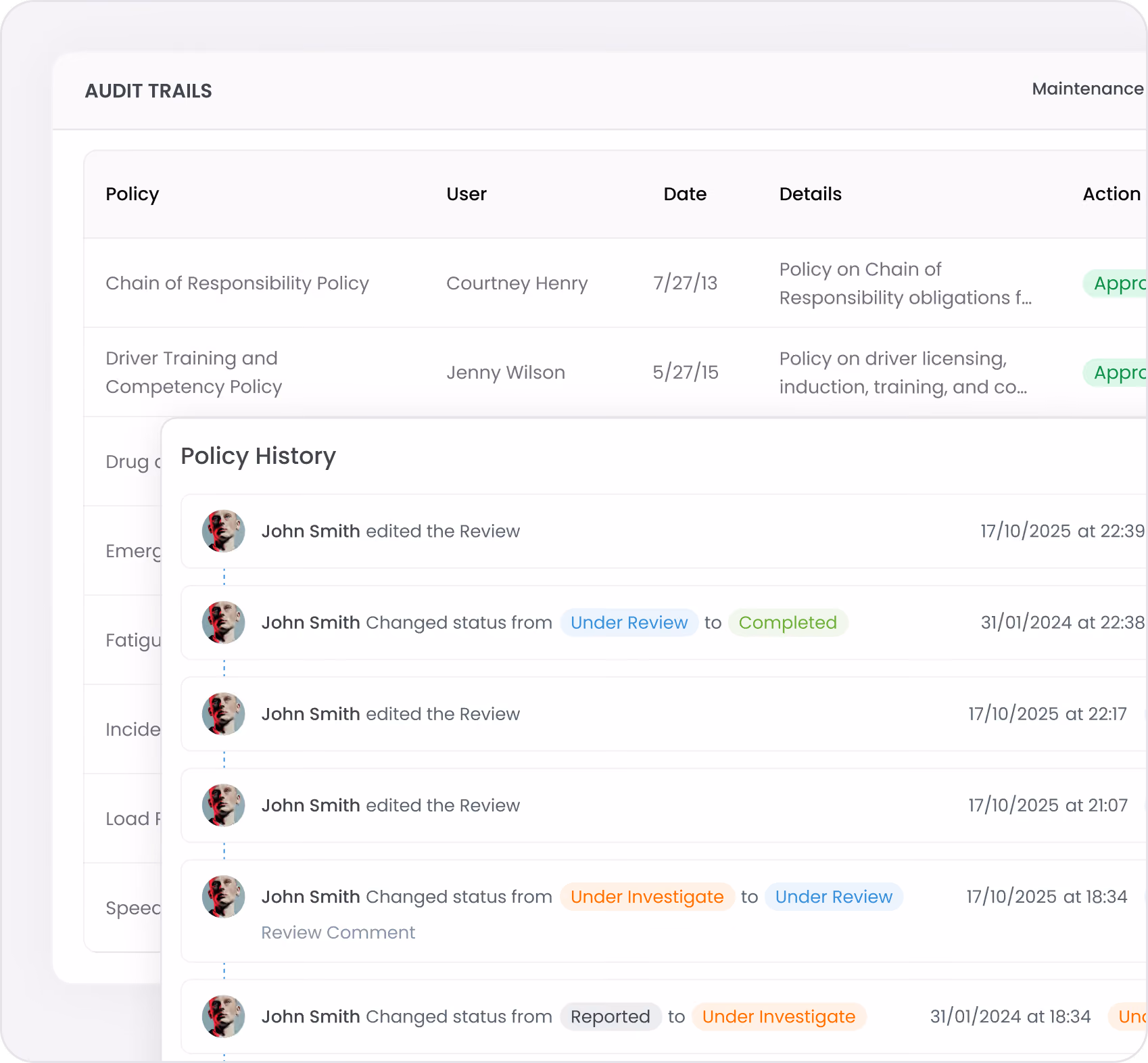
Task: Click the Policy History heading
Action: [x=258, y=456]
